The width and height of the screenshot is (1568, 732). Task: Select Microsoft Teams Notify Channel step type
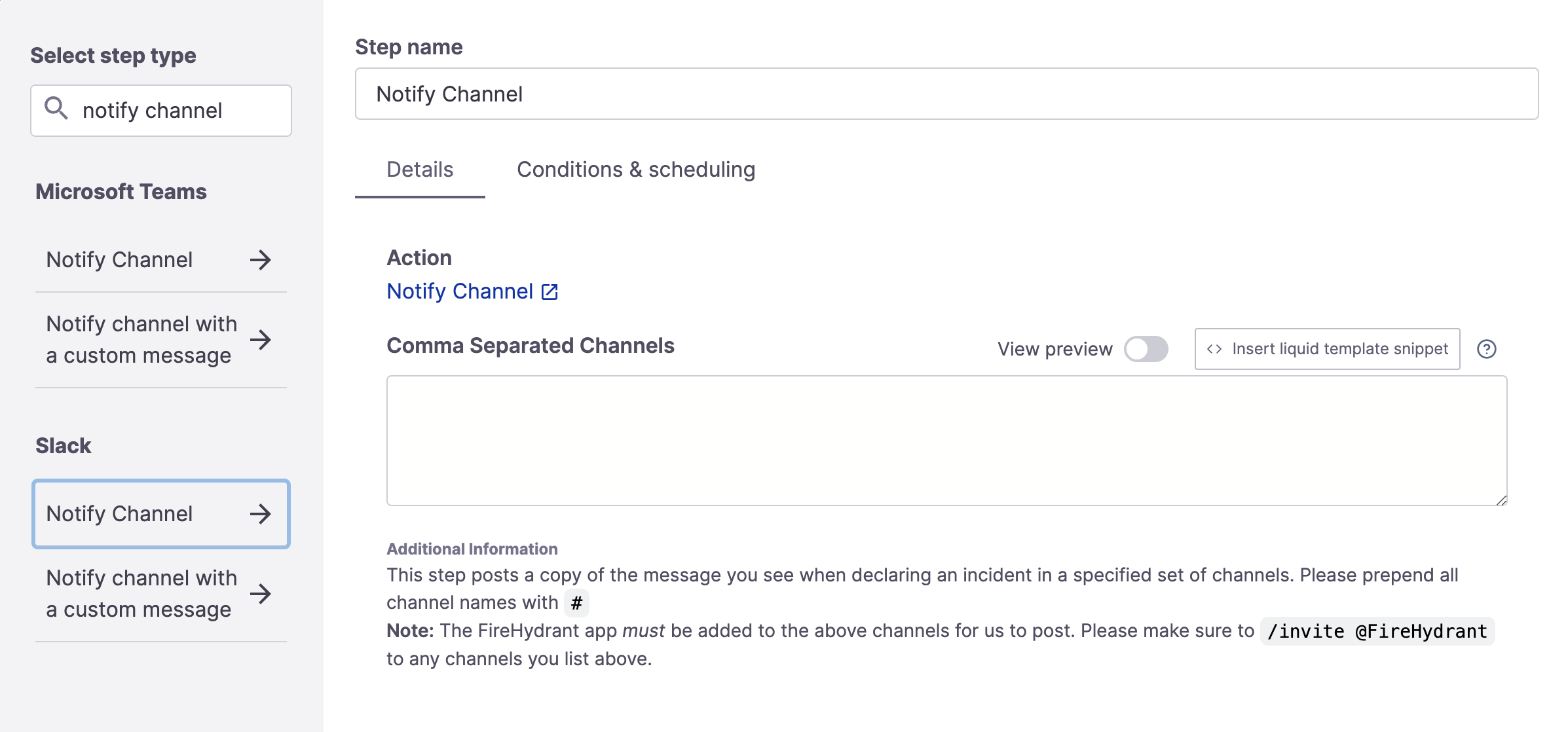tap(160, 260)
